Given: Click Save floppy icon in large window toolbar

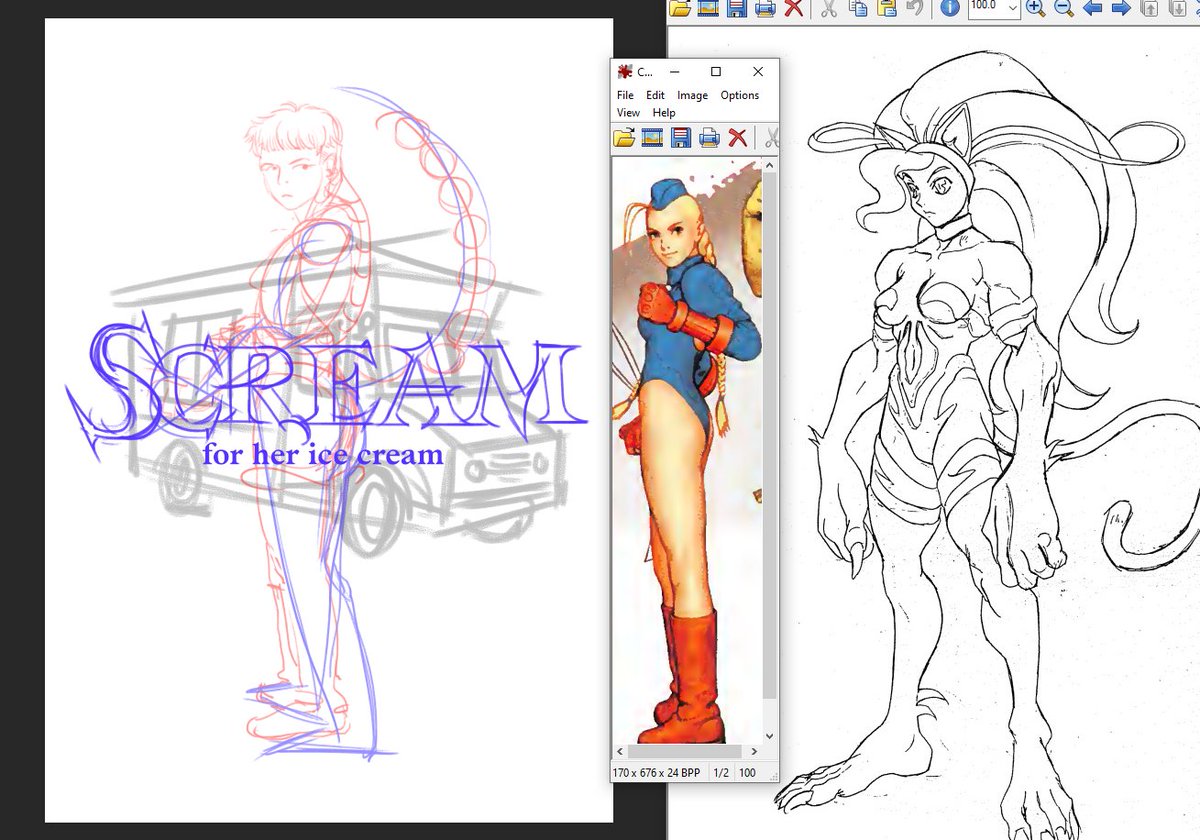Looking at the screenshot, I should point(737,7).
